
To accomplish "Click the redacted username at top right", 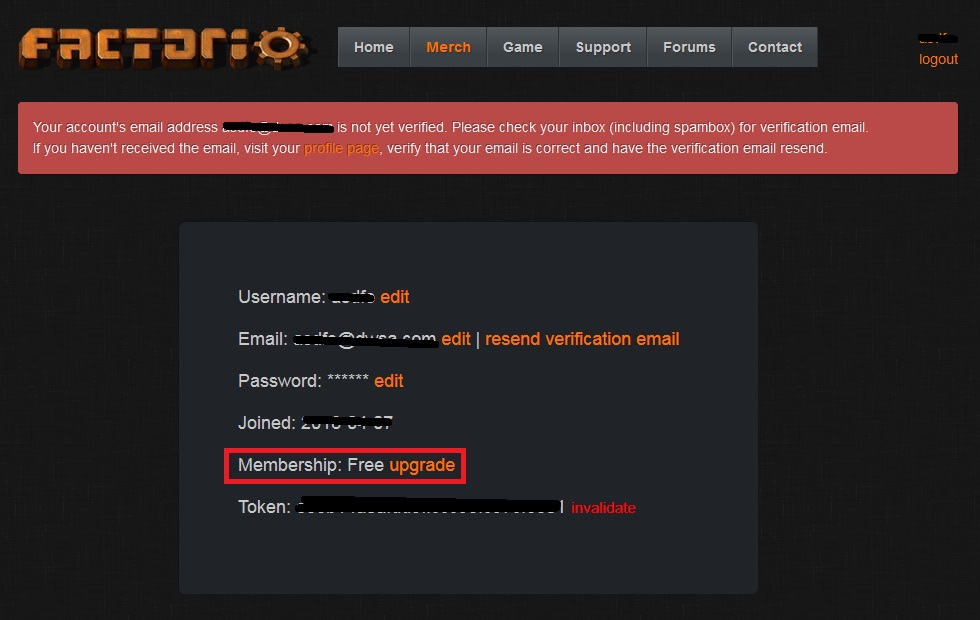I will tap(938, 39).
